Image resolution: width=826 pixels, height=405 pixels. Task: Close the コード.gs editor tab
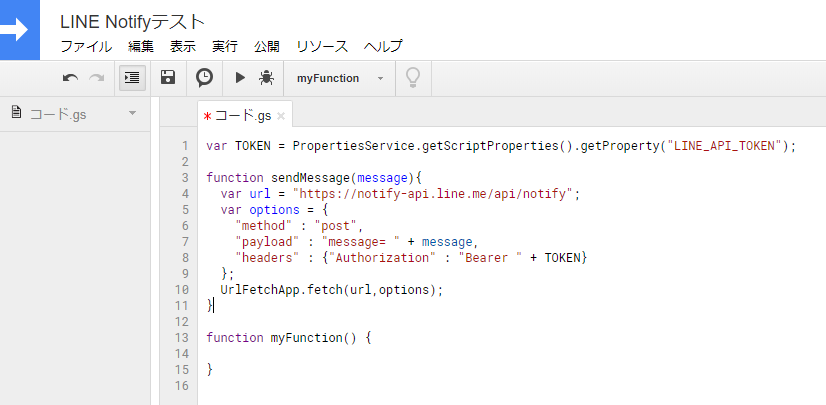(281, 116)
